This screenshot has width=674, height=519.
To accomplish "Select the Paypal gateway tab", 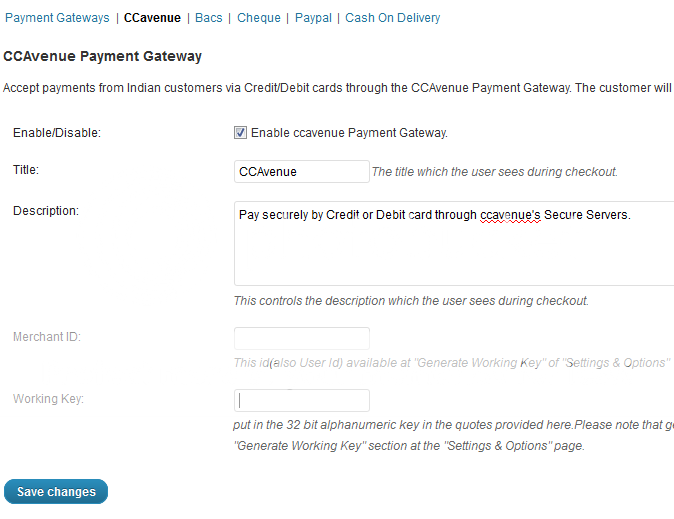I will click(x=313, y=18).
